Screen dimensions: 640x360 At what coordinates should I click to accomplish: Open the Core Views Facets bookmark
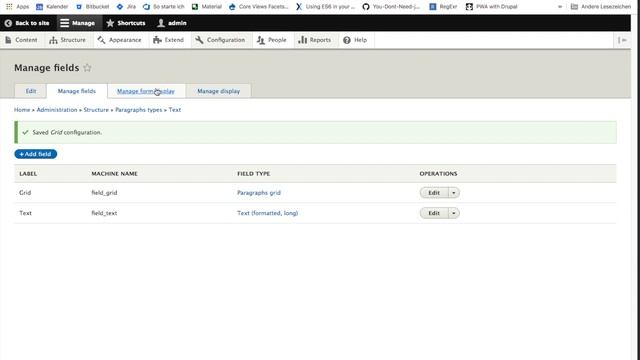click(258, 7)
